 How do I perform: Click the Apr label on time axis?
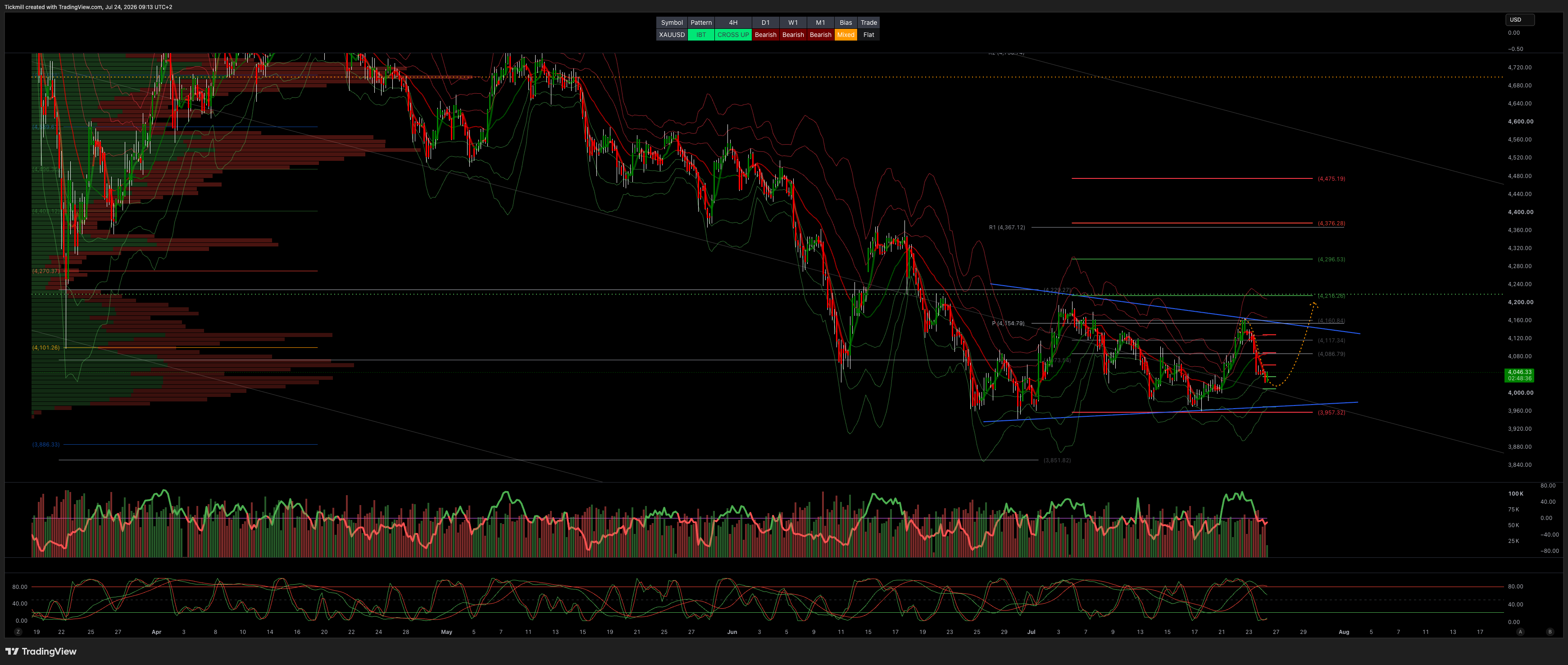(156, 632)
